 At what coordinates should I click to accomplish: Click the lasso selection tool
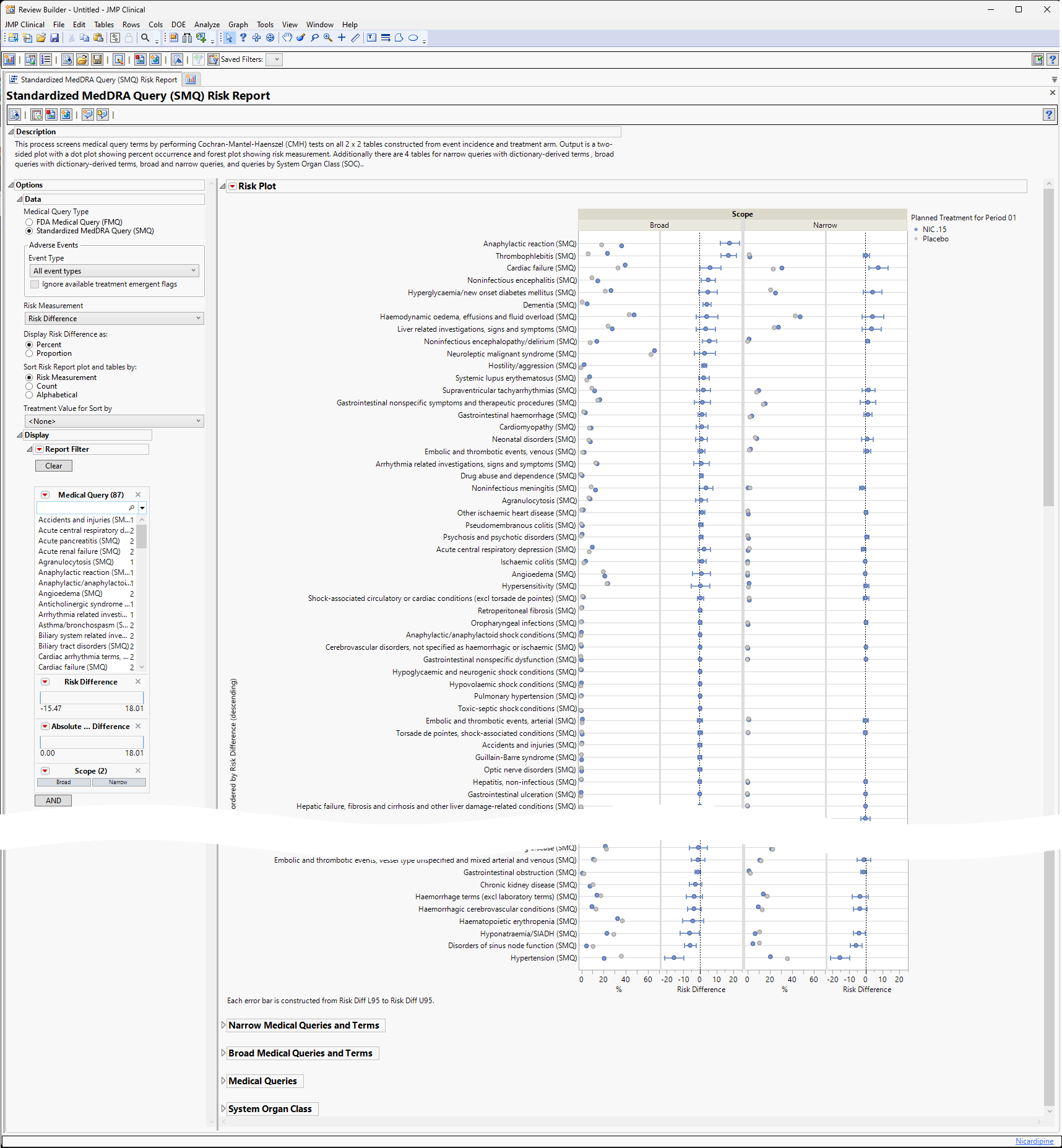point(314,38)
